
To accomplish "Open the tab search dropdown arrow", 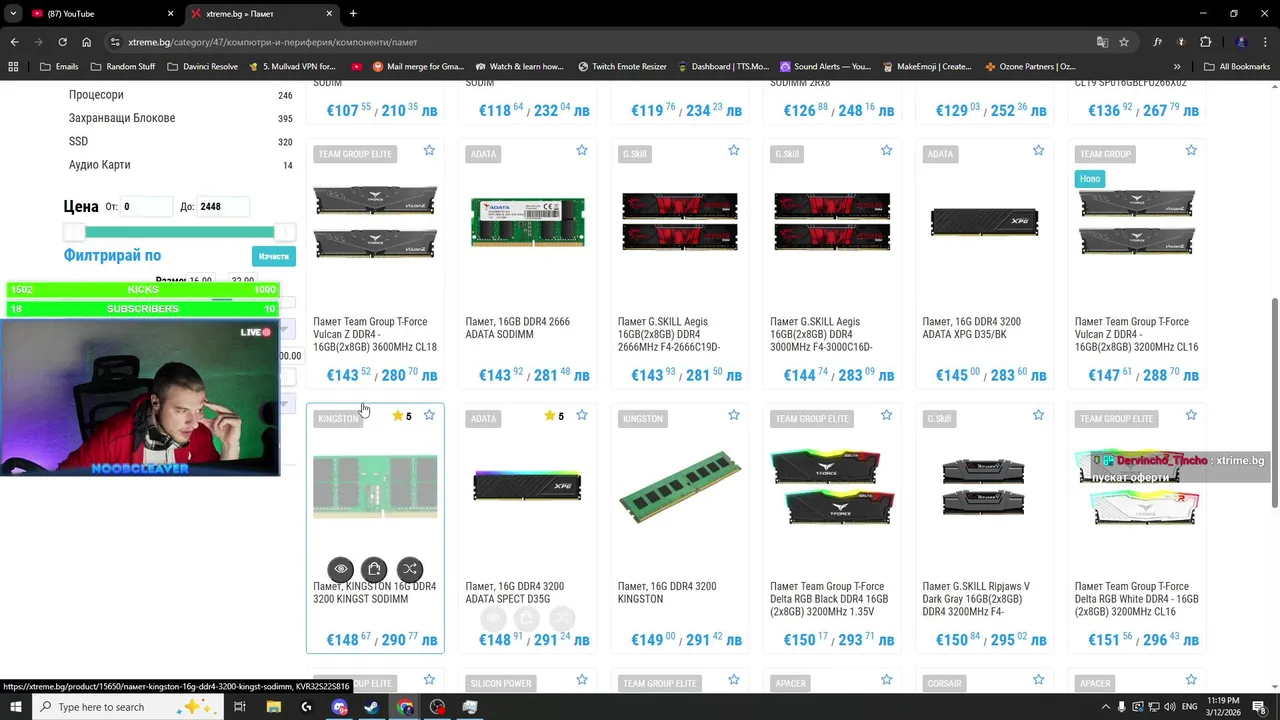I will pos(13,14).
